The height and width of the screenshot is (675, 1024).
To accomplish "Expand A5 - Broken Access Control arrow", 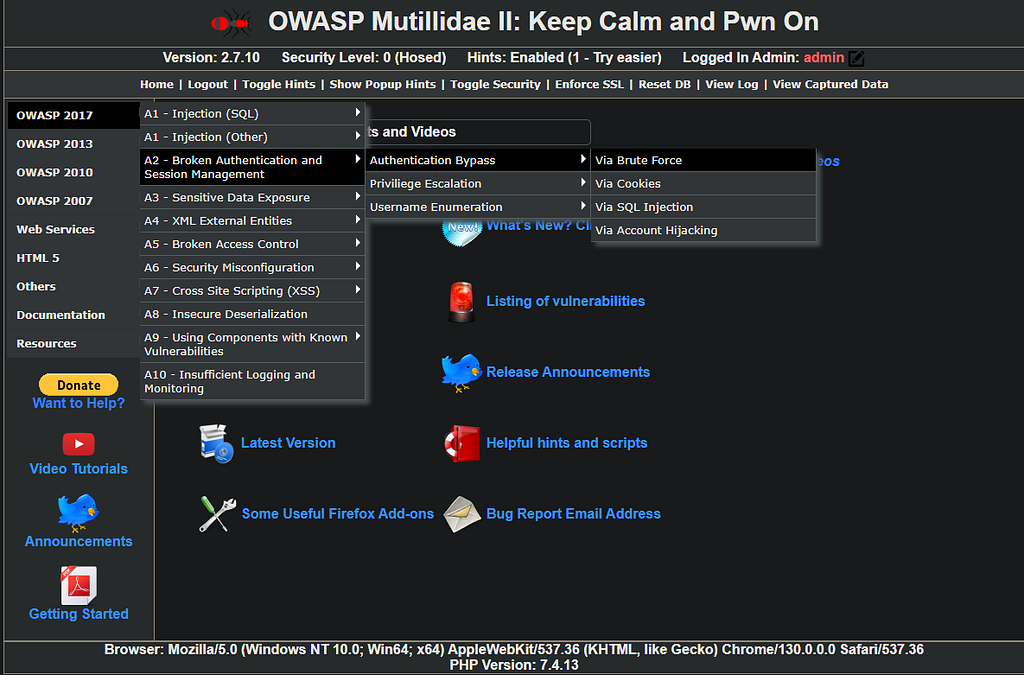I will (357, 243).
